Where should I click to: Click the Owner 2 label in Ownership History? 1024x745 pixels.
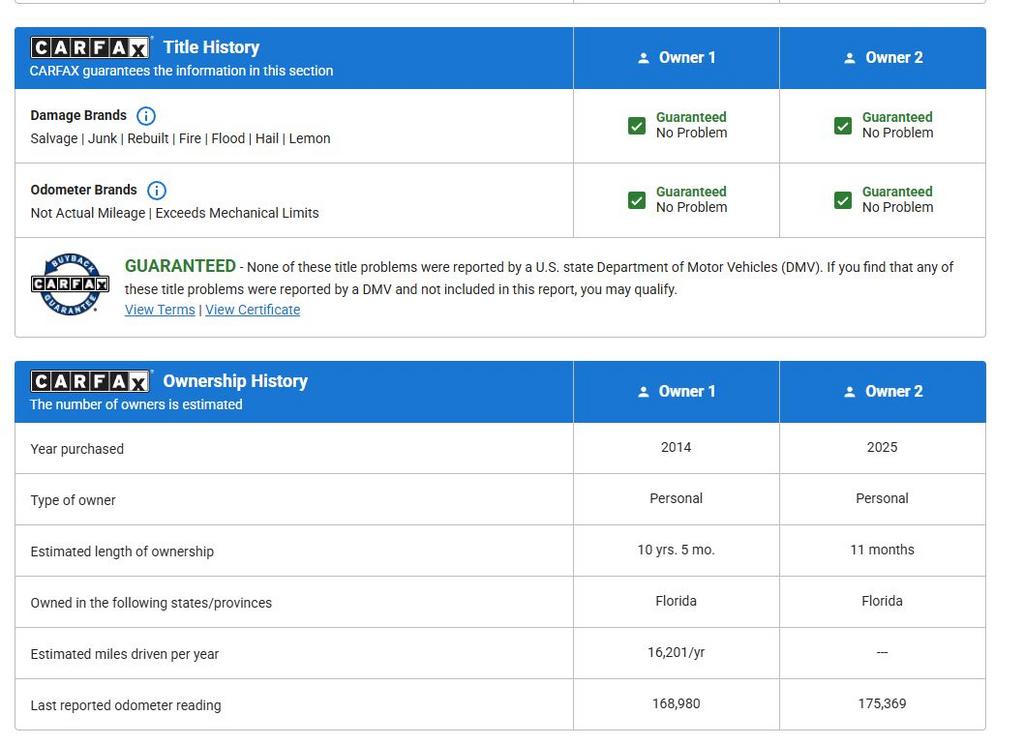[894, 392]
